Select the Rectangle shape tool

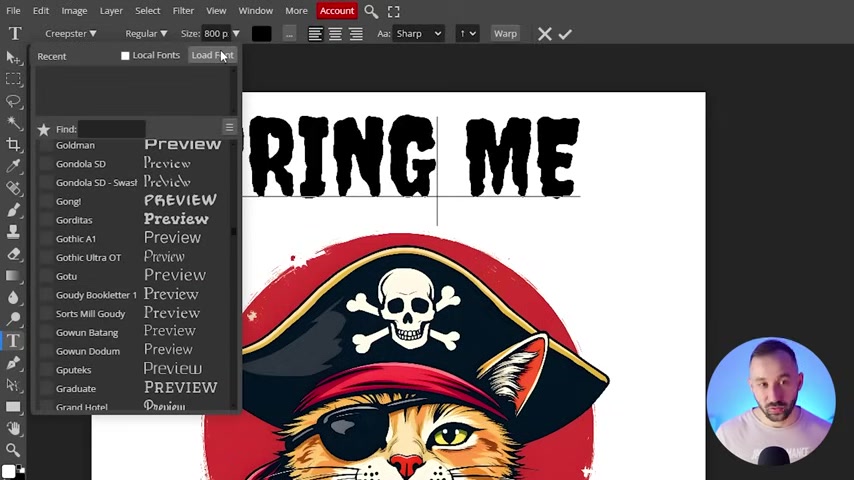pos(13,406)
